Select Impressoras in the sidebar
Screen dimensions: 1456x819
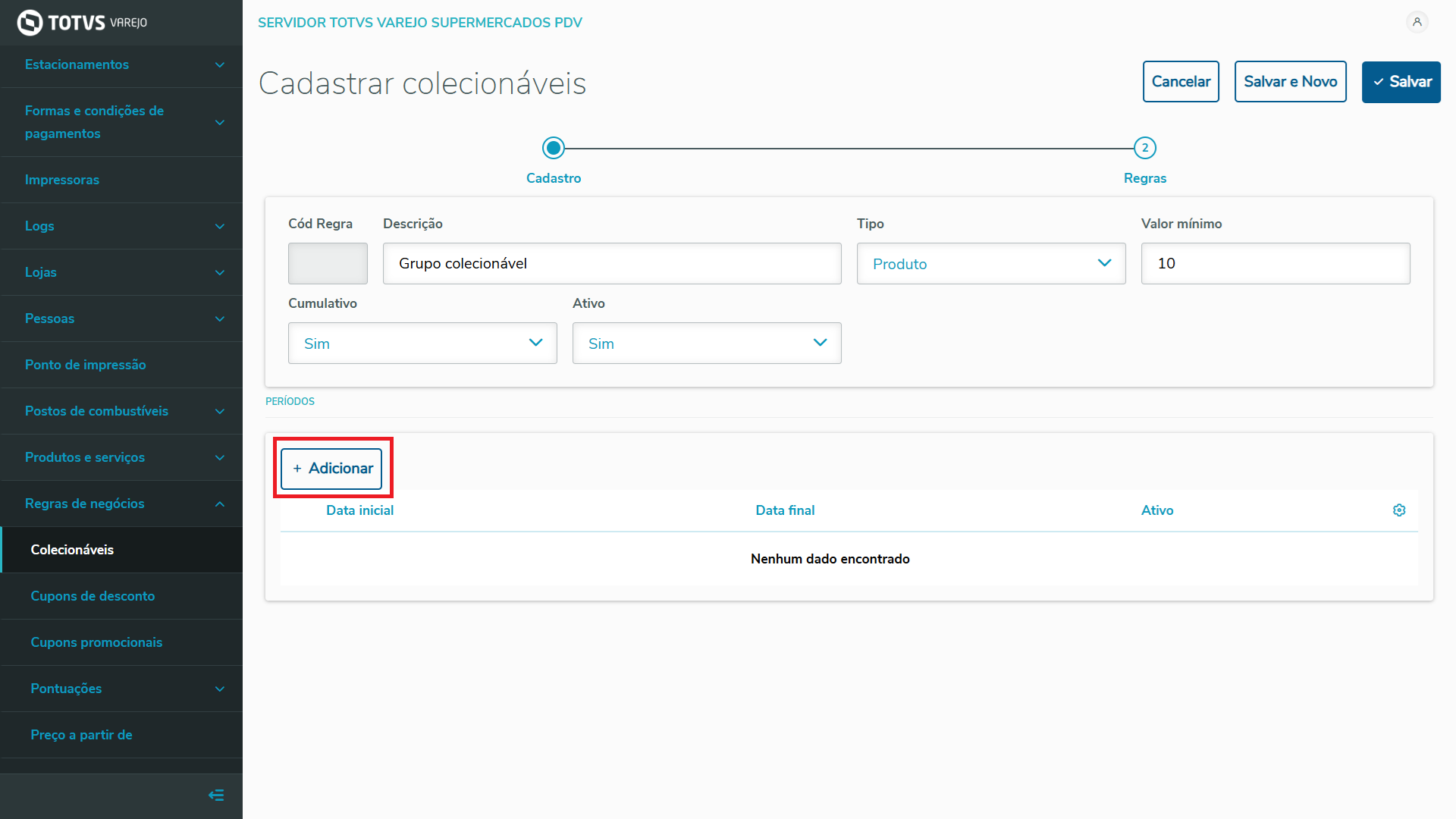[62, 180]
